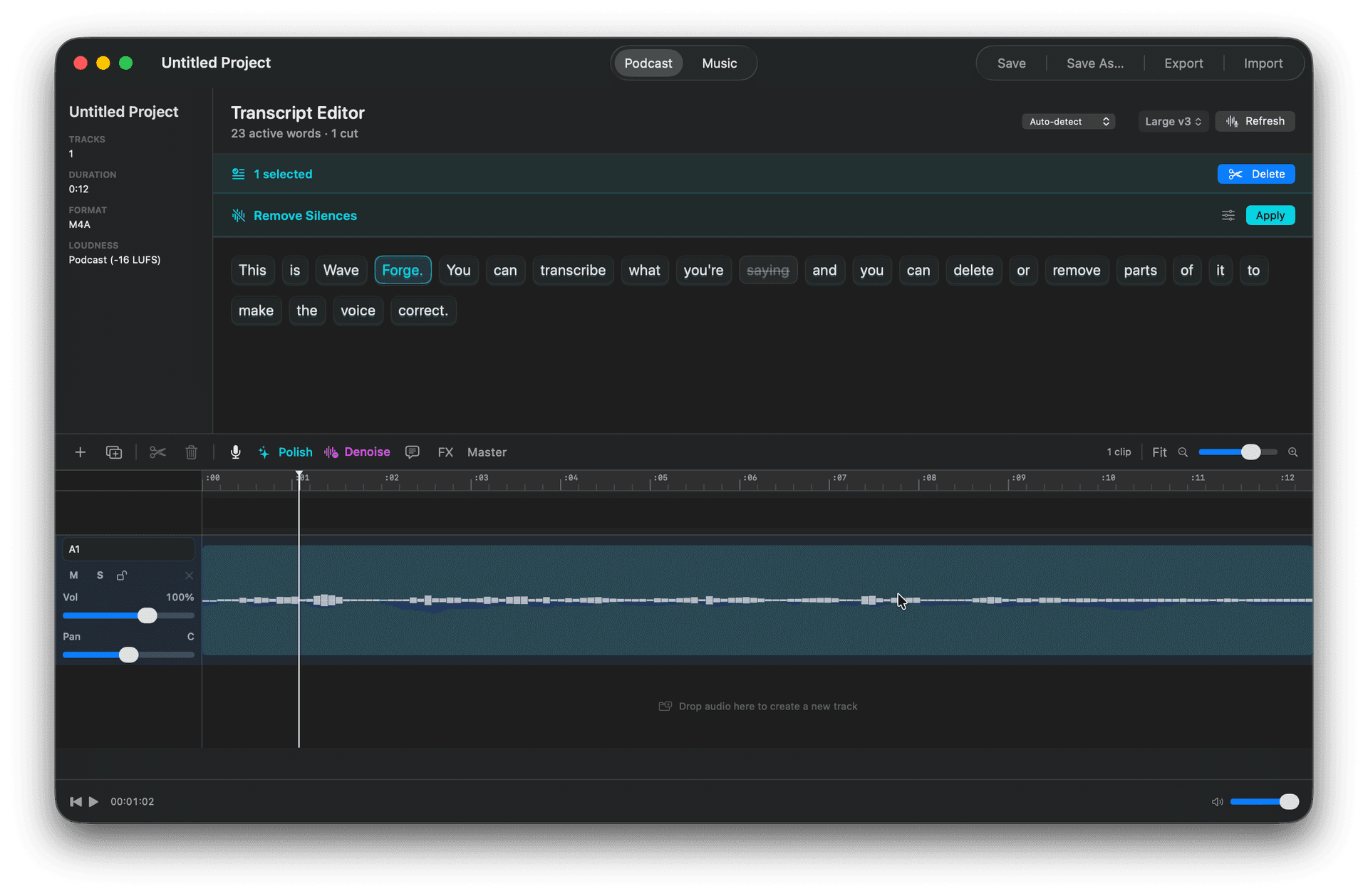Adjust the A1 volume slider
The height and width of the screenshot is (896, 1368).
[x=128, y=615]
